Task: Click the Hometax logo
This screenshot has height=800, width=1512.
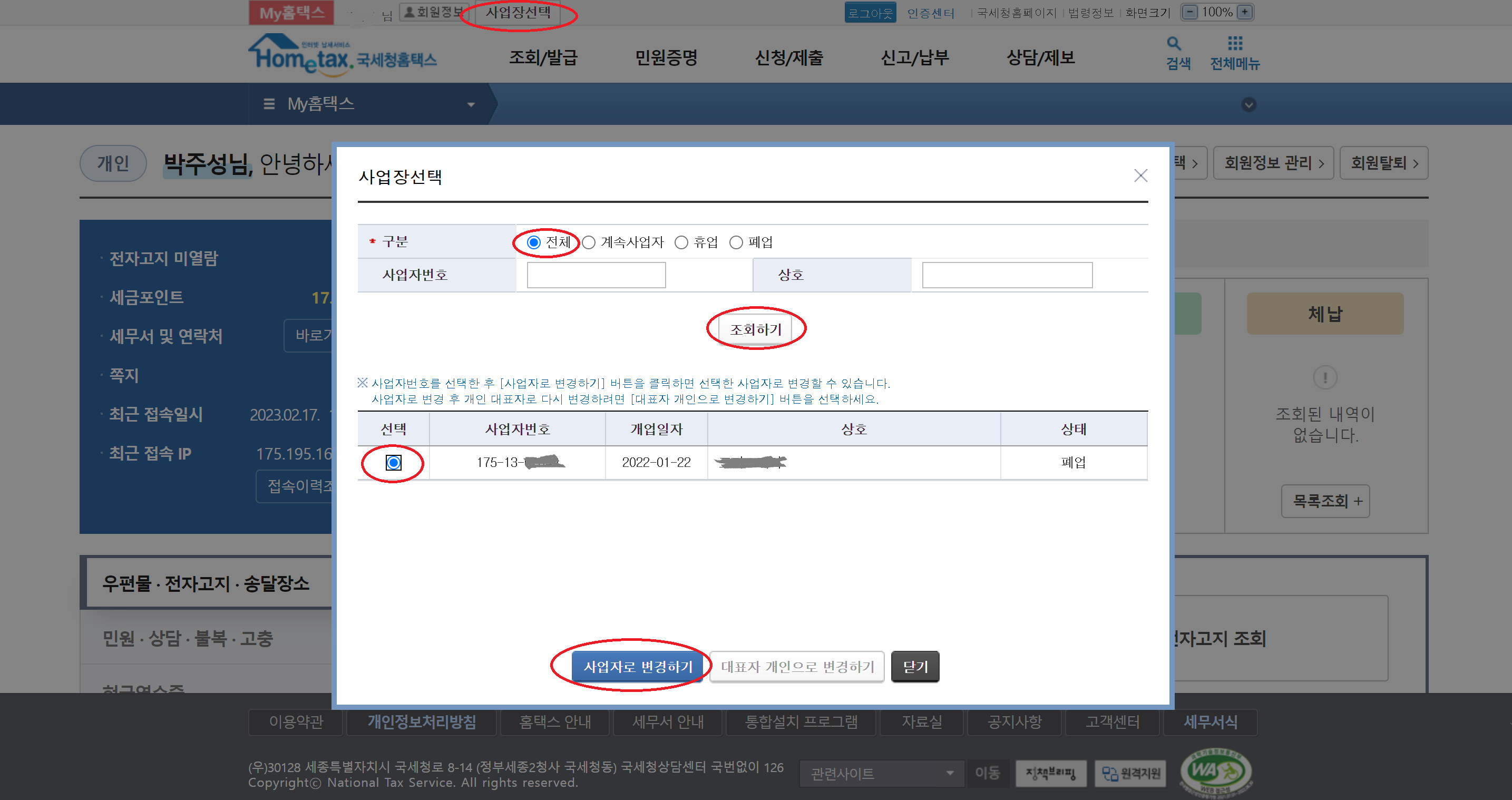Action: [x=342, y=55]
